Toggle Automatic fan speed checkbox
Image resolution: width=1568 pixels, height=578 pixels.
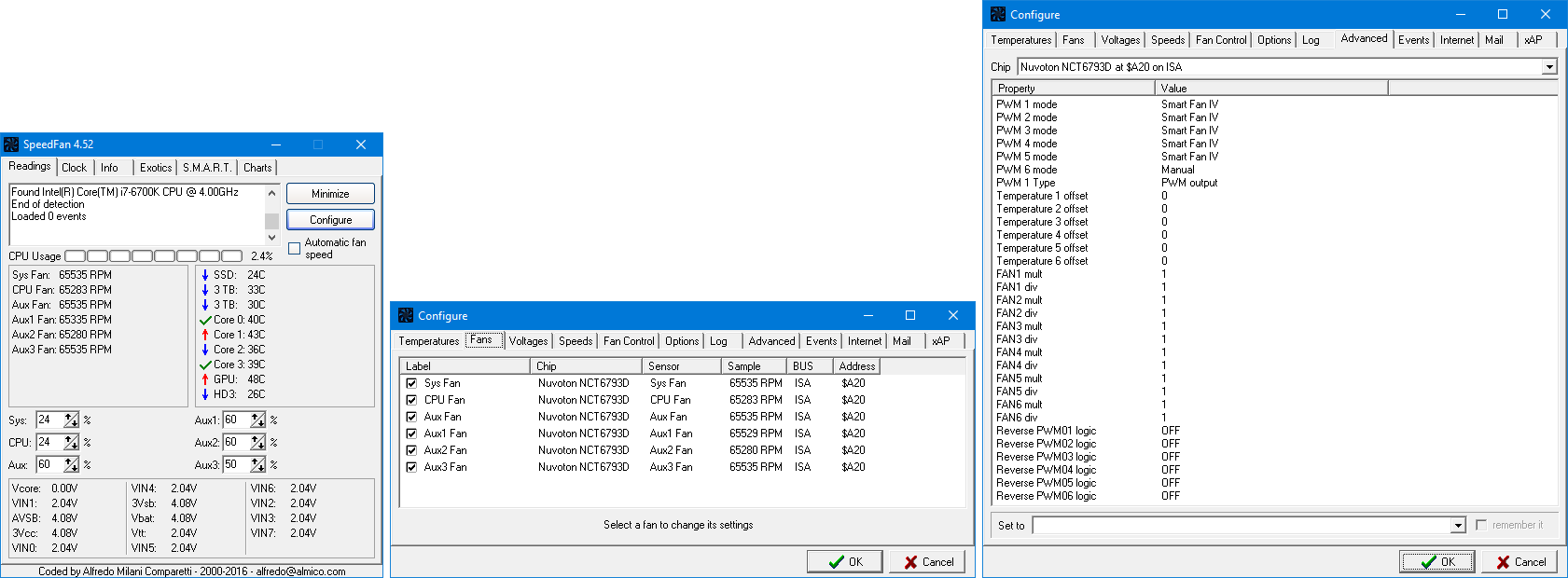295,249
